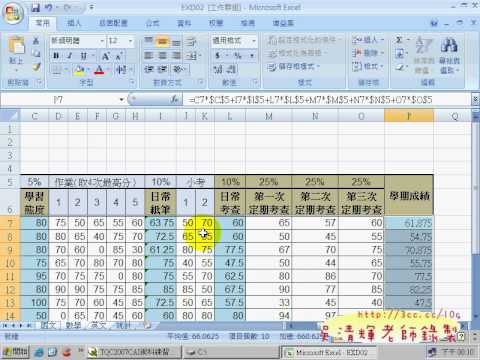The height and width of the screenshot is (360, 480).
Task: Click the Increase Font Size icon
Action: pos(106,56)
